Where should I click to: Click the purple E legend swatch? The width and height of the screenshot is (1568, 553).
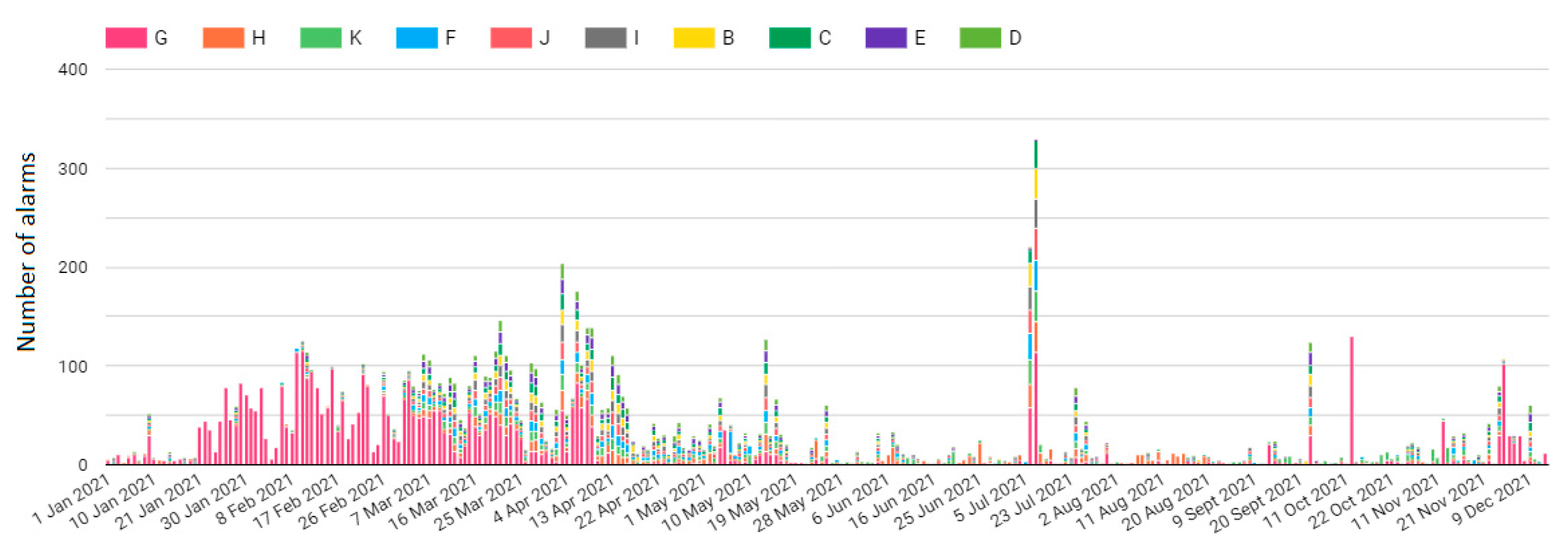coord(886,38)
